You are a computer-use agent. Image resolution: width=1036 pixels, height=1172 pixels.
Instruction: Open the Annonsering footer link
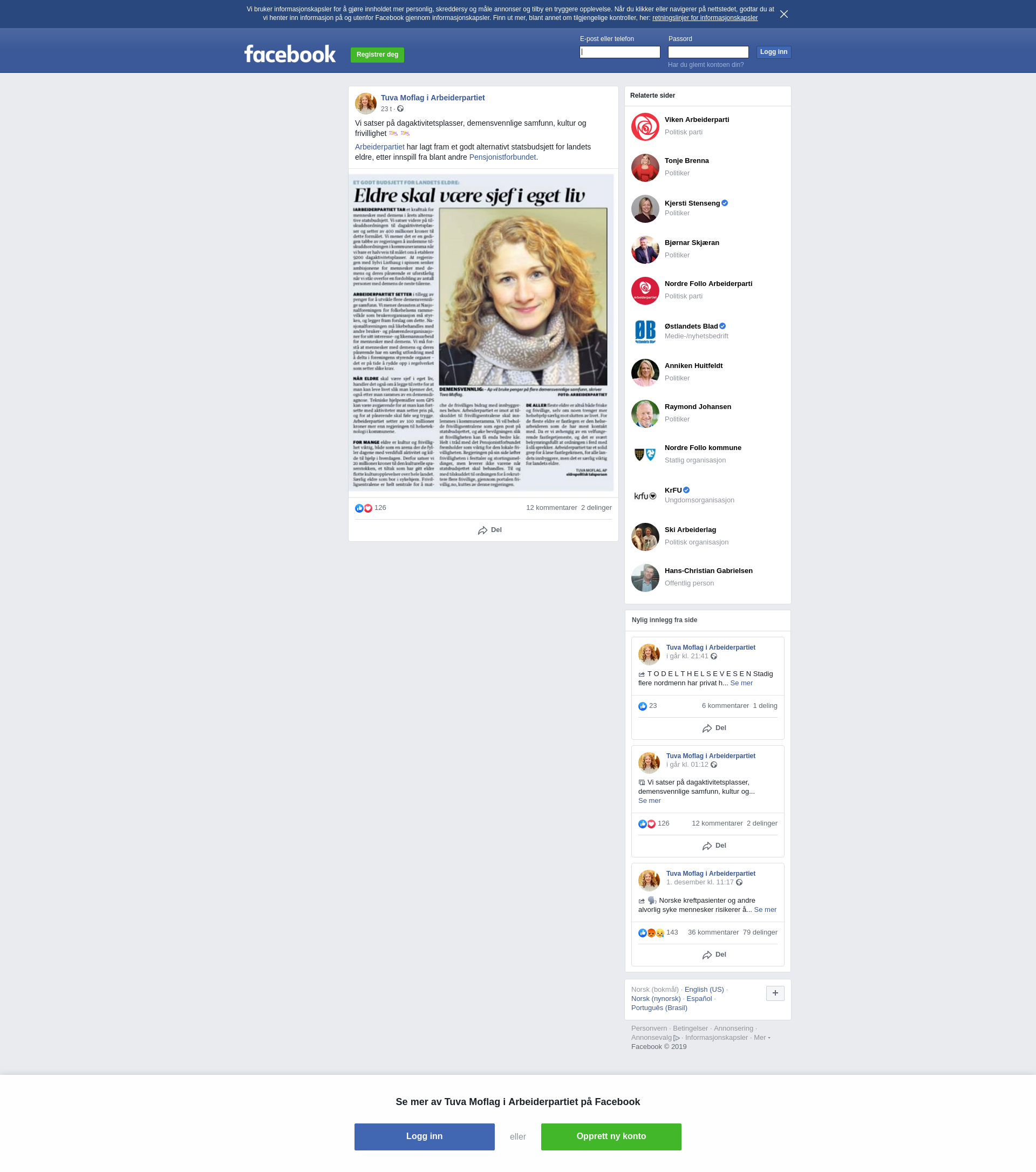[x=733, y=1028]
